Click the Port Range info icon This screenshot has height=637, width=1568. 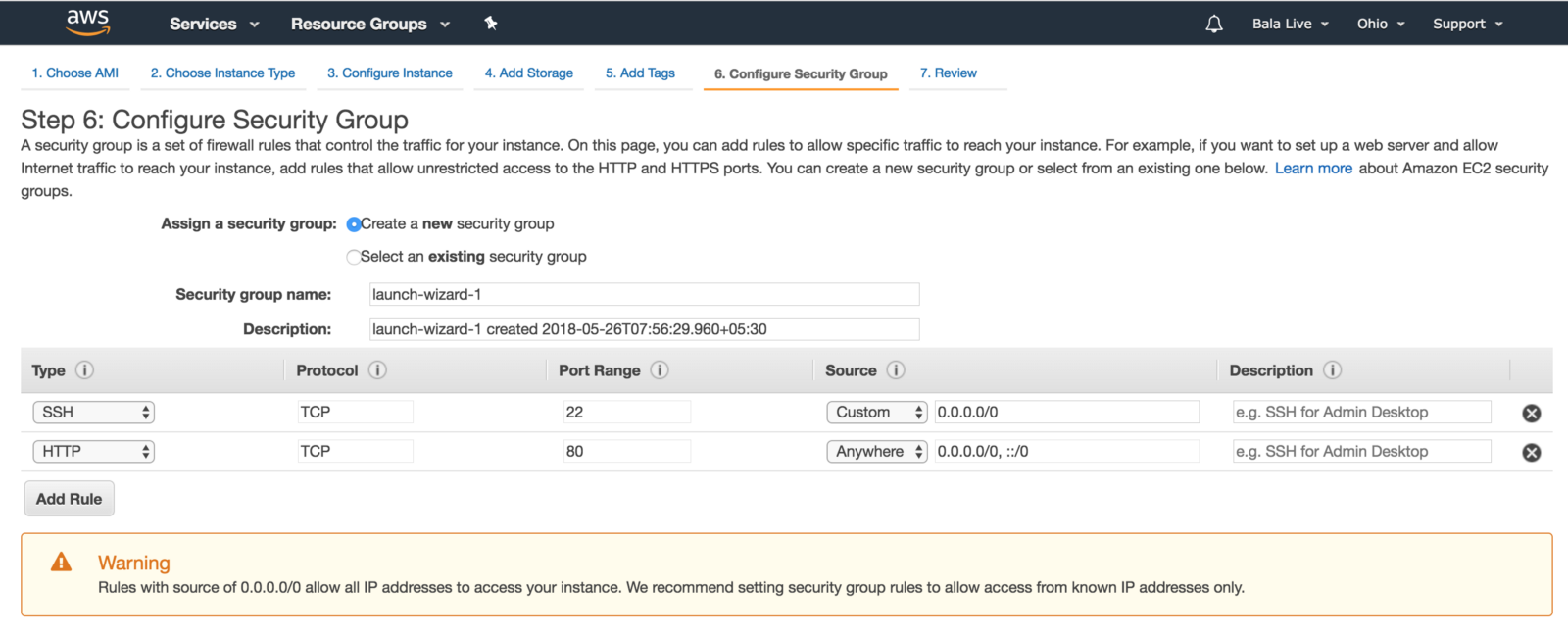pyautogui.click(x=660, y=370)
